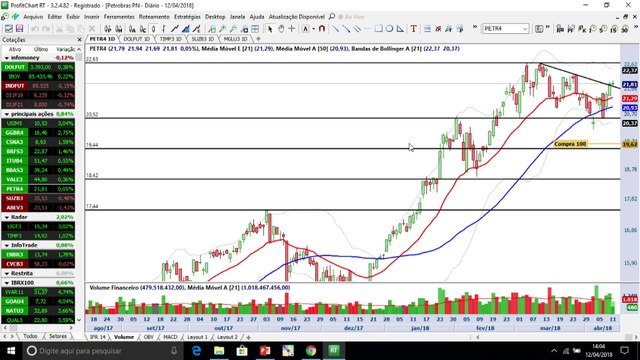The width and height of the screenshot is (640, 360).
Task: Click the new chart icon in toolbar
Action: pyautogui.click(x=9, y=29)
